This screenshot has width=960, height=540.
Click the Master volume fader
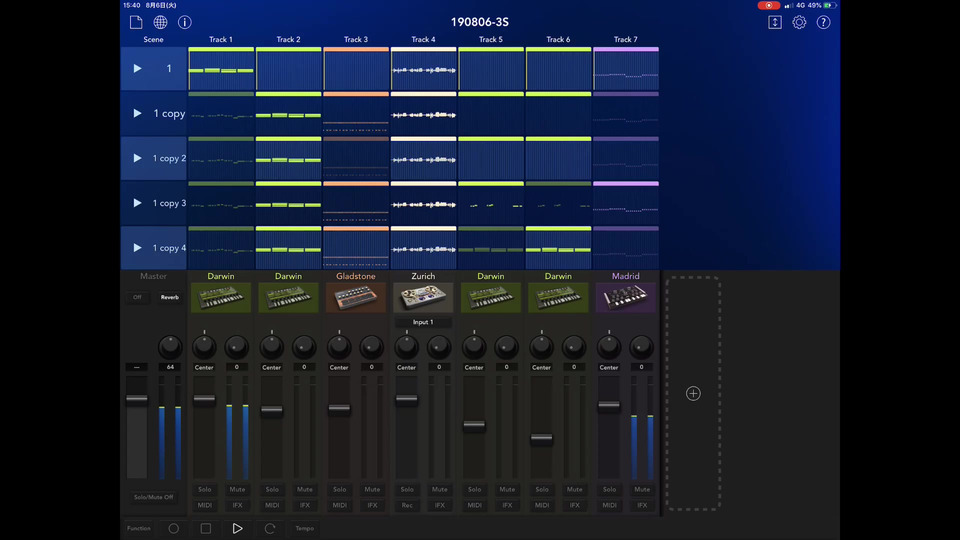[137, 399]
